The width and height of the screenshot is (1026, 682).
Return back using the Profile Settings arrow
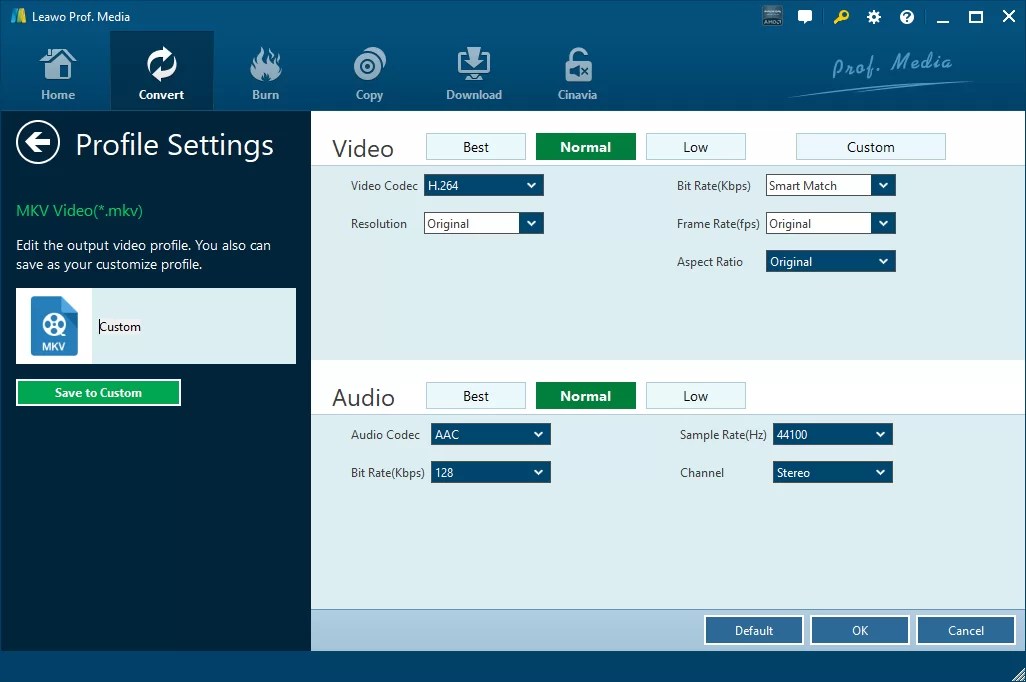pyautogui.click(x=37, y=143)
